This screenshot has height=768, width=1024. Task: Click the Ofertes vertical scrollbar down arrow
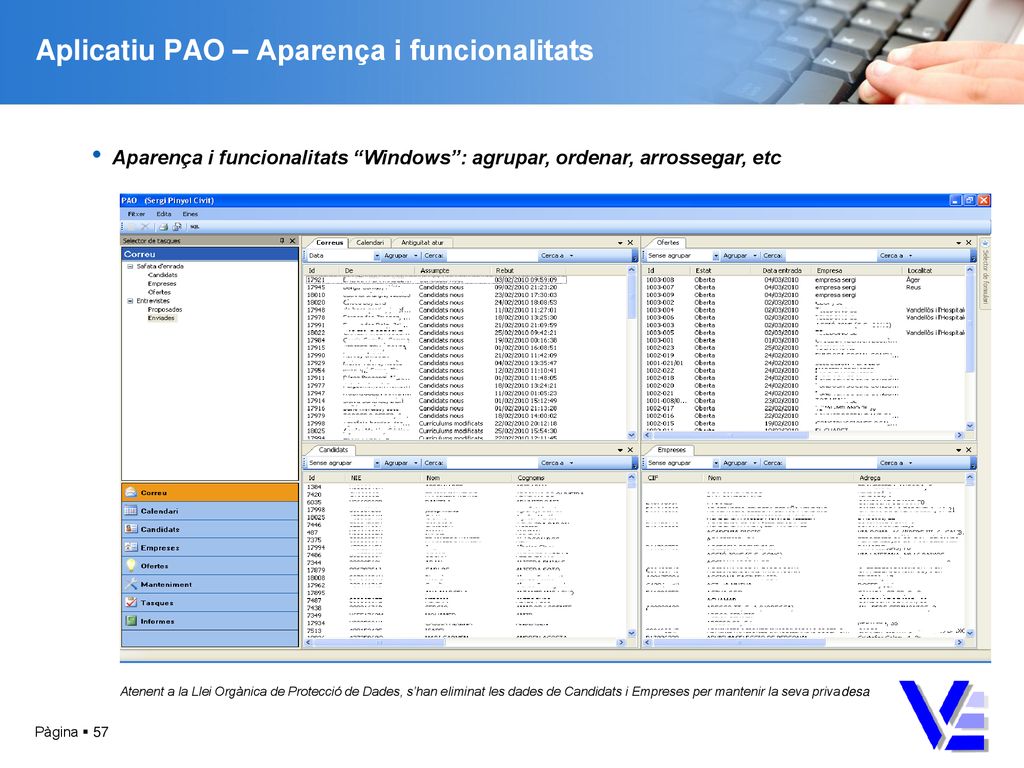[x=970, y=426]
